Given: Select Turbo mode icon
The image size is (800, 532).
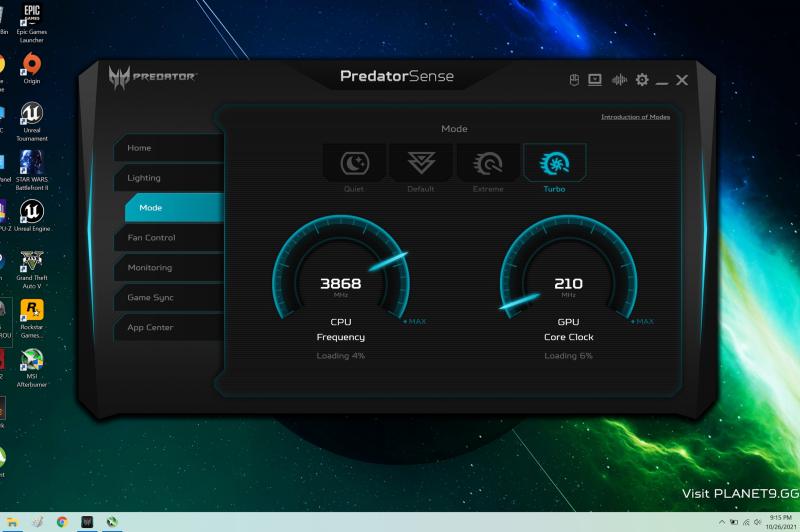Looking at the screenshot, I should click(555, 163).
